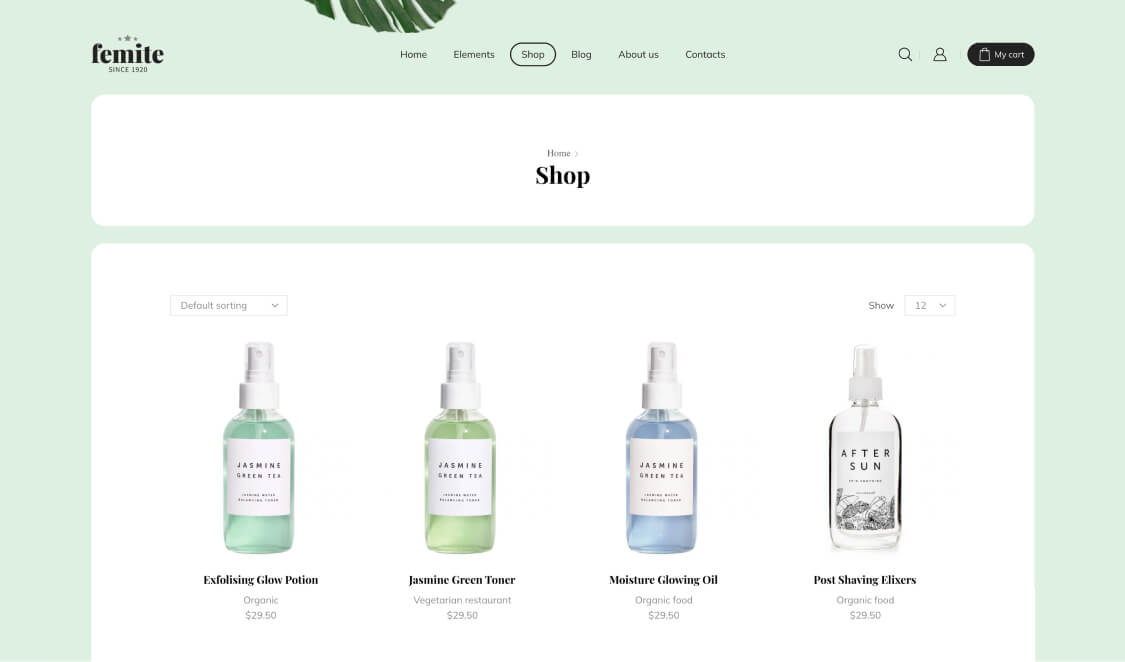Viewport: 1125px width, 662px height.
Task: Click the Moisture Glowing Oil title
Action: (x=663, y=580)
